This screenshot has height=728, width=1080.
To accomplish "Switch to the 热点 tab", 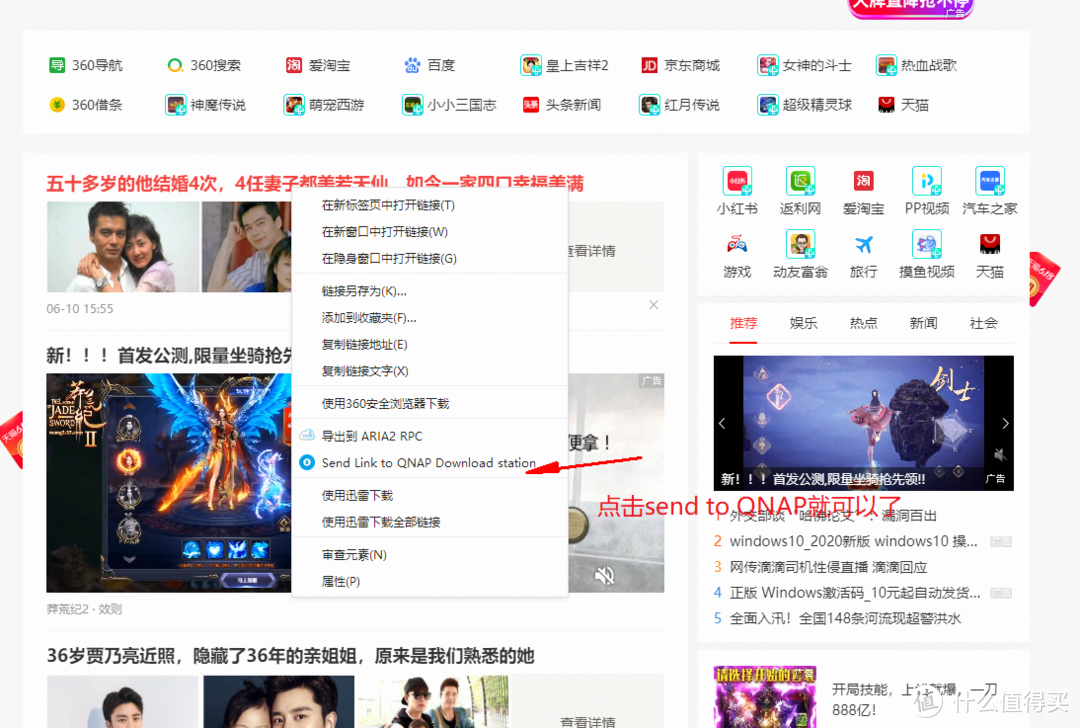I will [863, 323].
